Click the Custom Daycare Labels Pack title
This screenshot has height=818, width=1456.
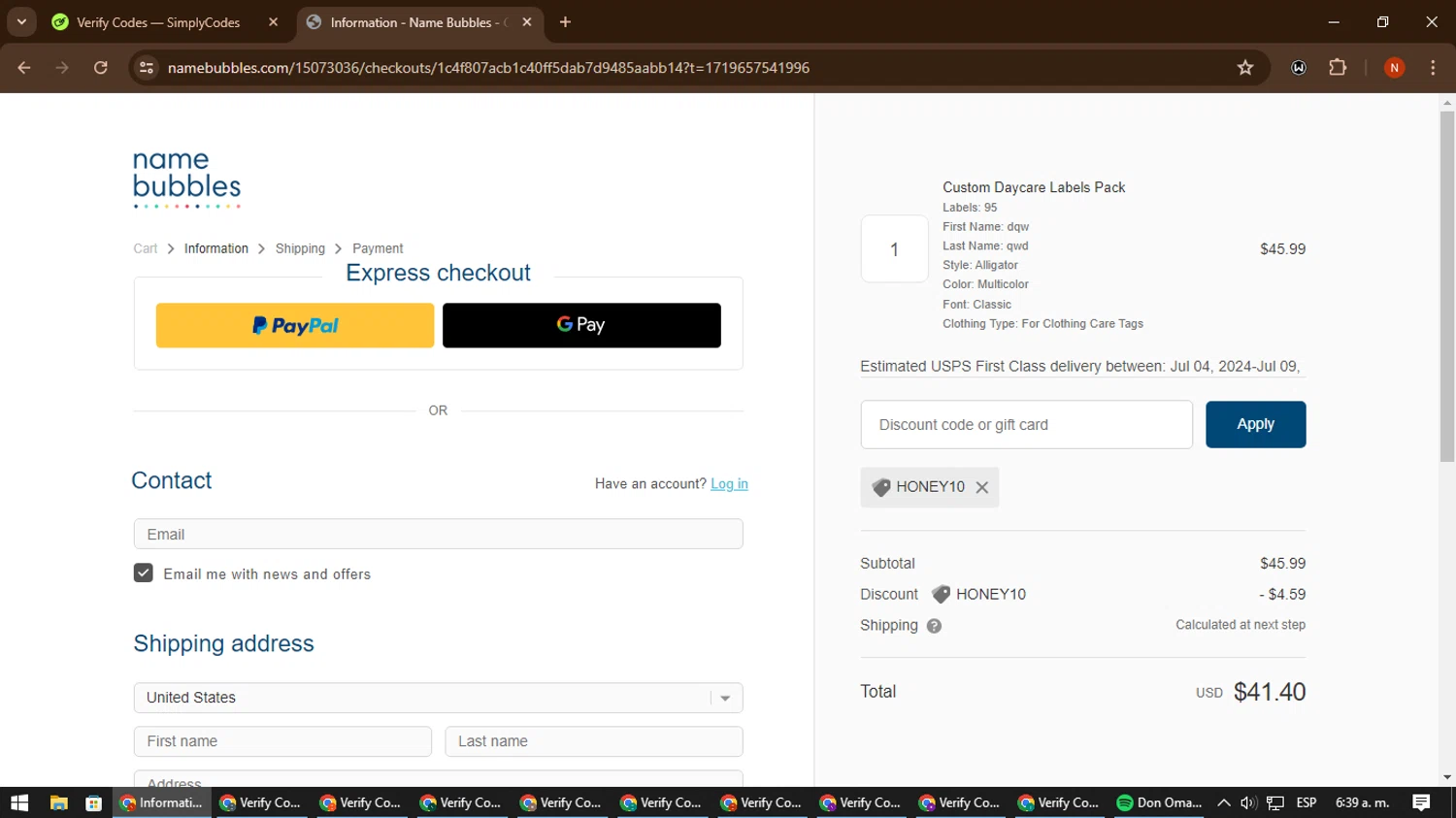pos(1034,187)
